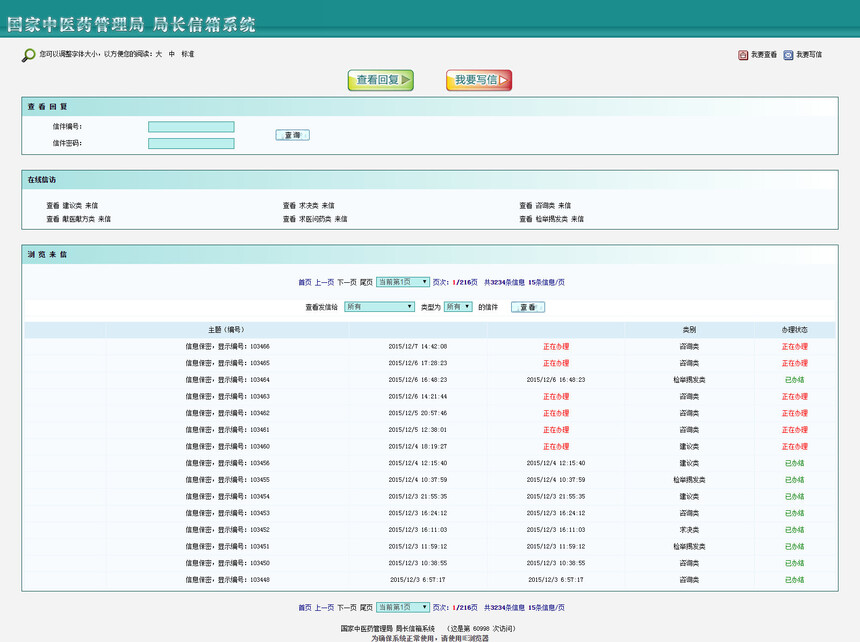This screenshot has width=860, height=642.
Task: Click the magnifier icon beside font size options
Action: pyautogui.click(x=28, y=54)
